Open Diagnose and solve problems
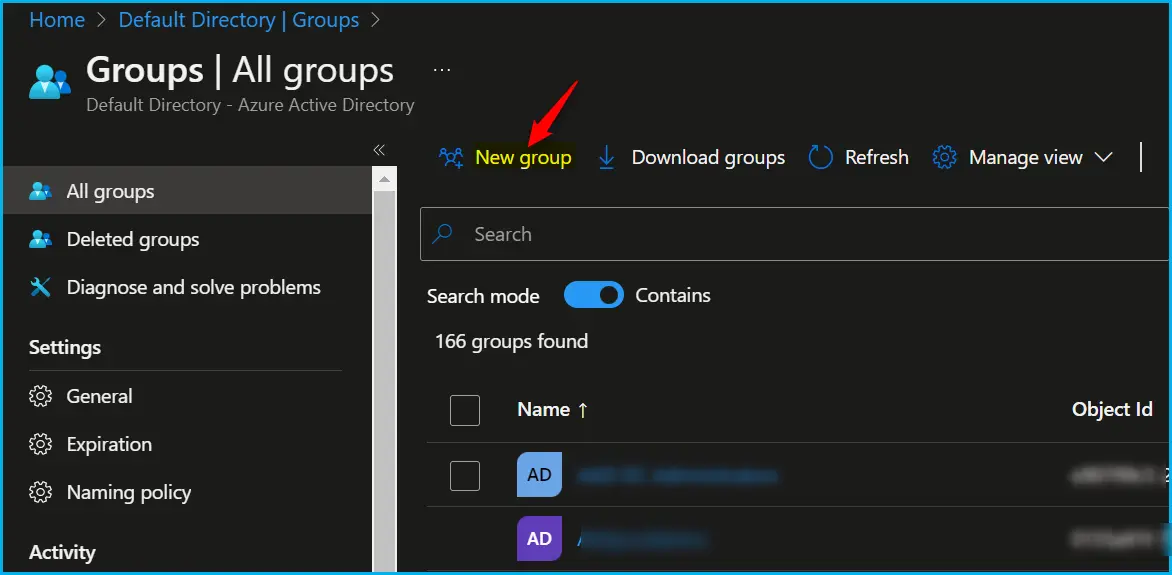The height and width of the screenshot is (575, 1172). point(194,287)
